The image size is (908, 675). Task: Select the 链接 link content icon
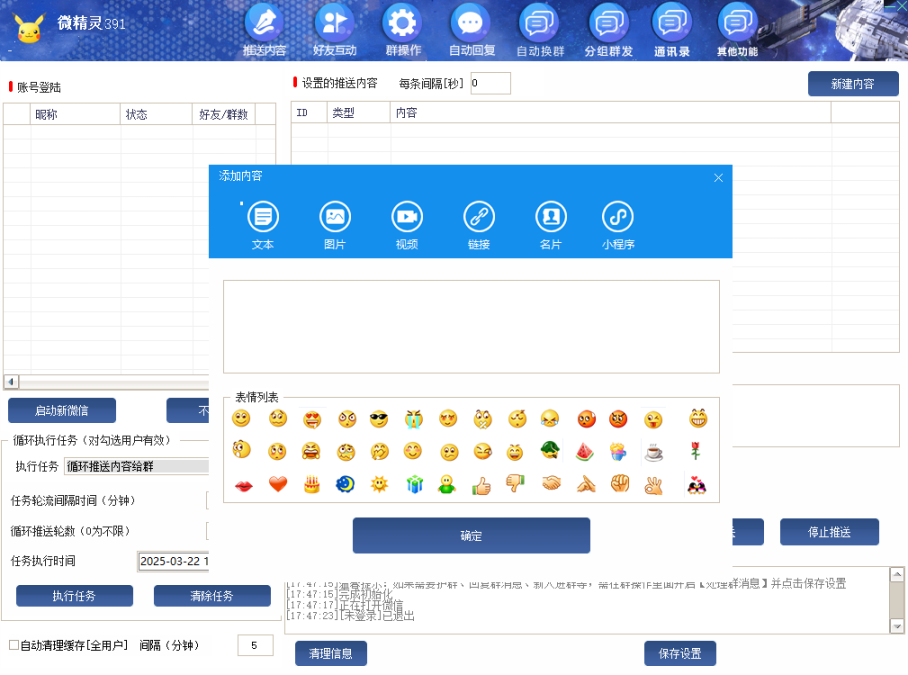(x=479, y=217)
